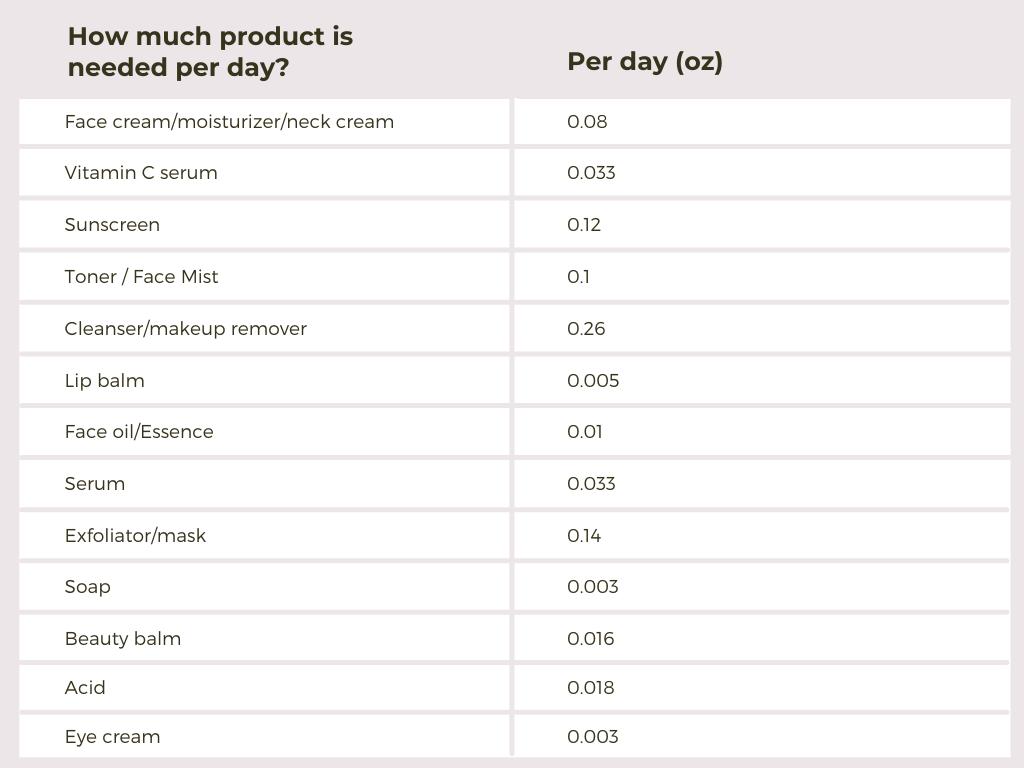Click the "How much product is needed" header
Viewport: 1024px width, 768px height.
point(210,53)
